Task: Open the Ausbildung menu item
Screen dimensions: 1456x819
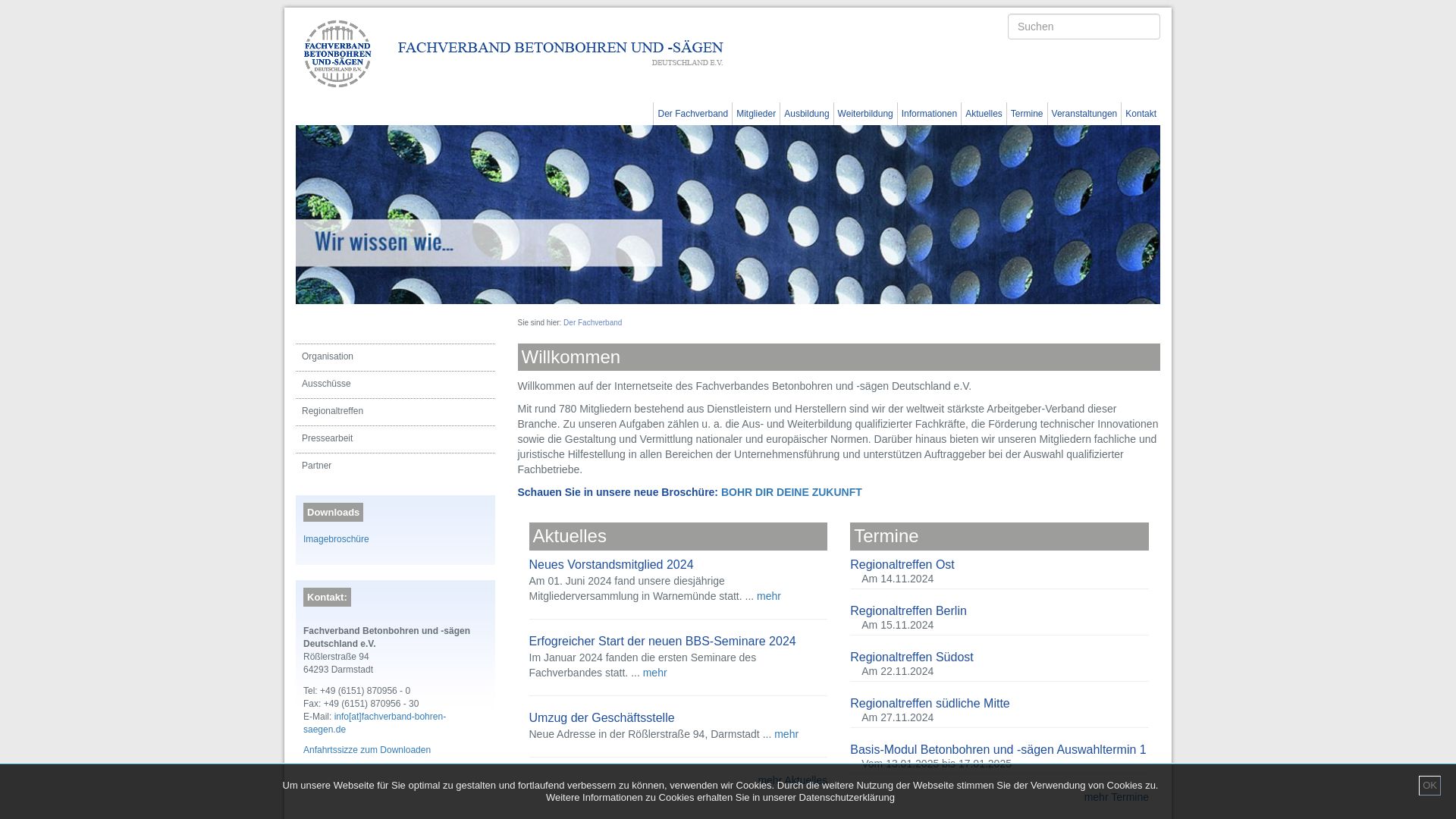Action: point(806,114)
